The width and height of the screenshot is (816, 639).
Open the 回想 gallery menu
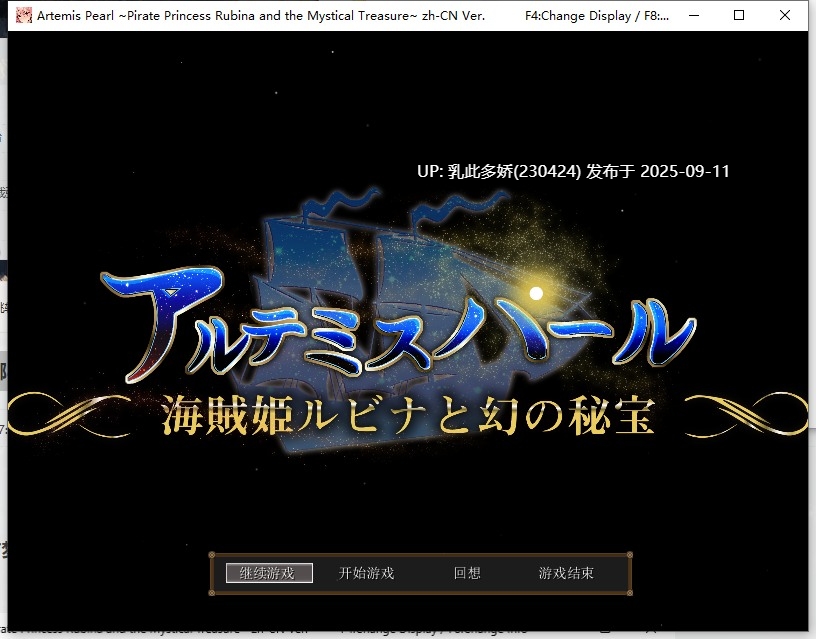pyautogui.click(x=467, y=573)
